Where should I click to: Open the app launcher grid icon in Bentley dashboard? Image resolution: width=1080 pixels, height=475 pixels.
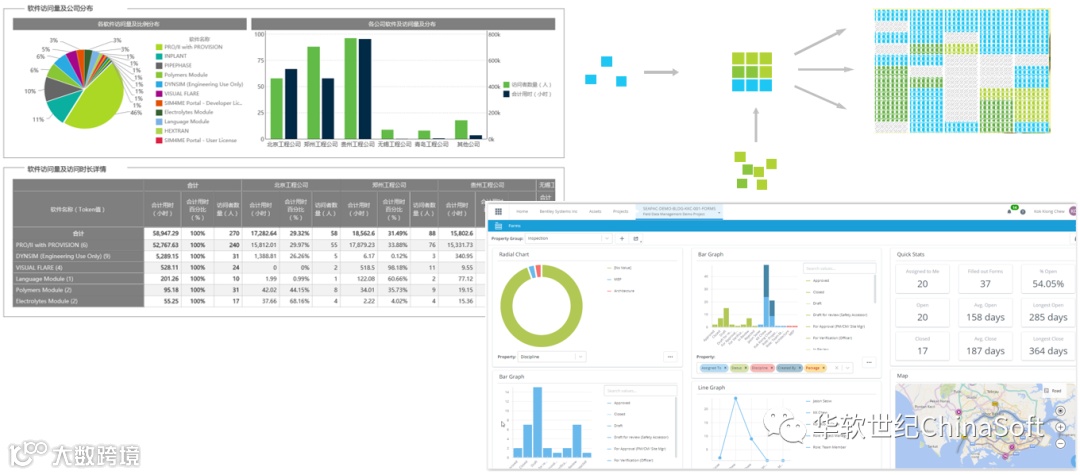click(498, 211)
